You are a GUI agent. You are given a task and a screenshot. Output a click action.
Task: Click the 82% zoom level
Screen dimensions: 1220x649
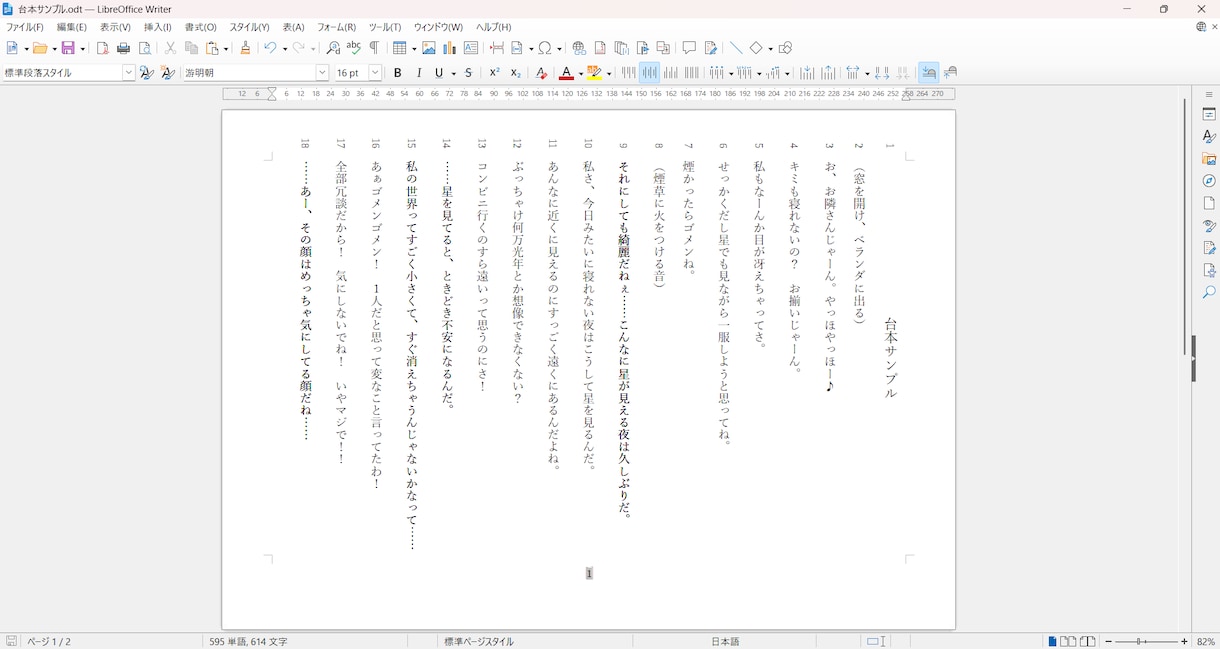pos(1206,642)
